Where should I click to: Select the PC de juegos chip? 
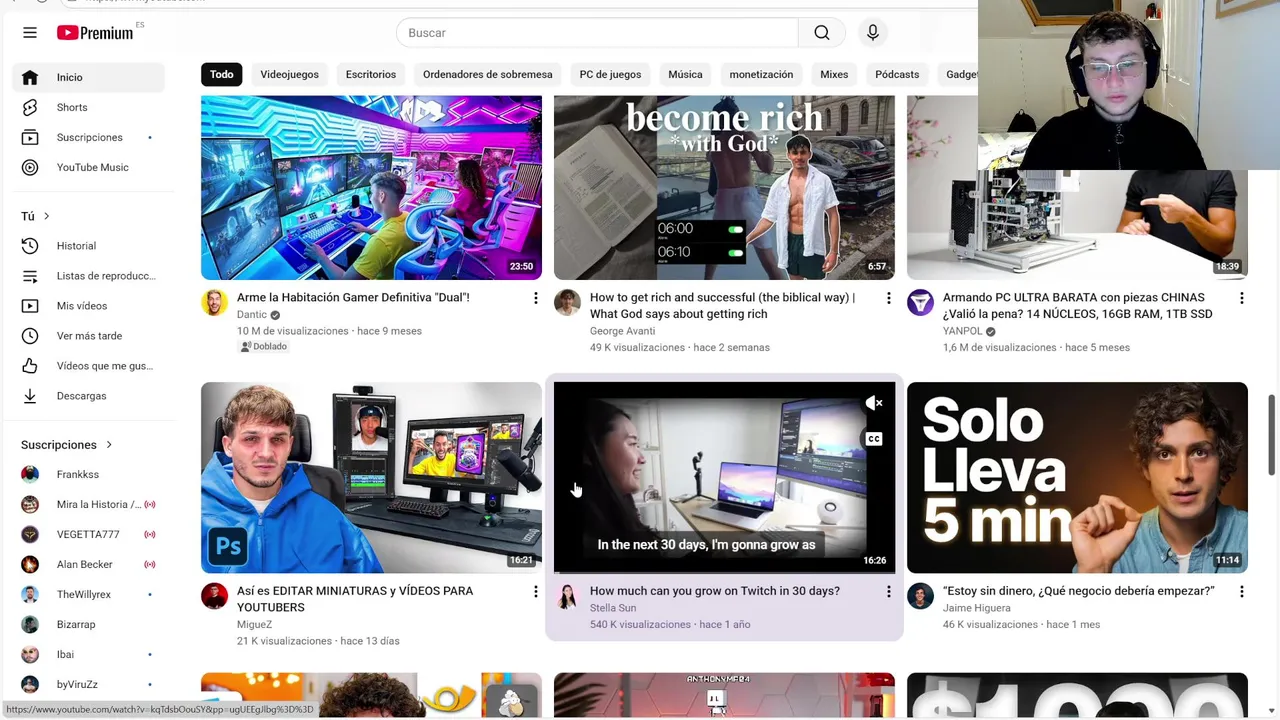(610, 74)
